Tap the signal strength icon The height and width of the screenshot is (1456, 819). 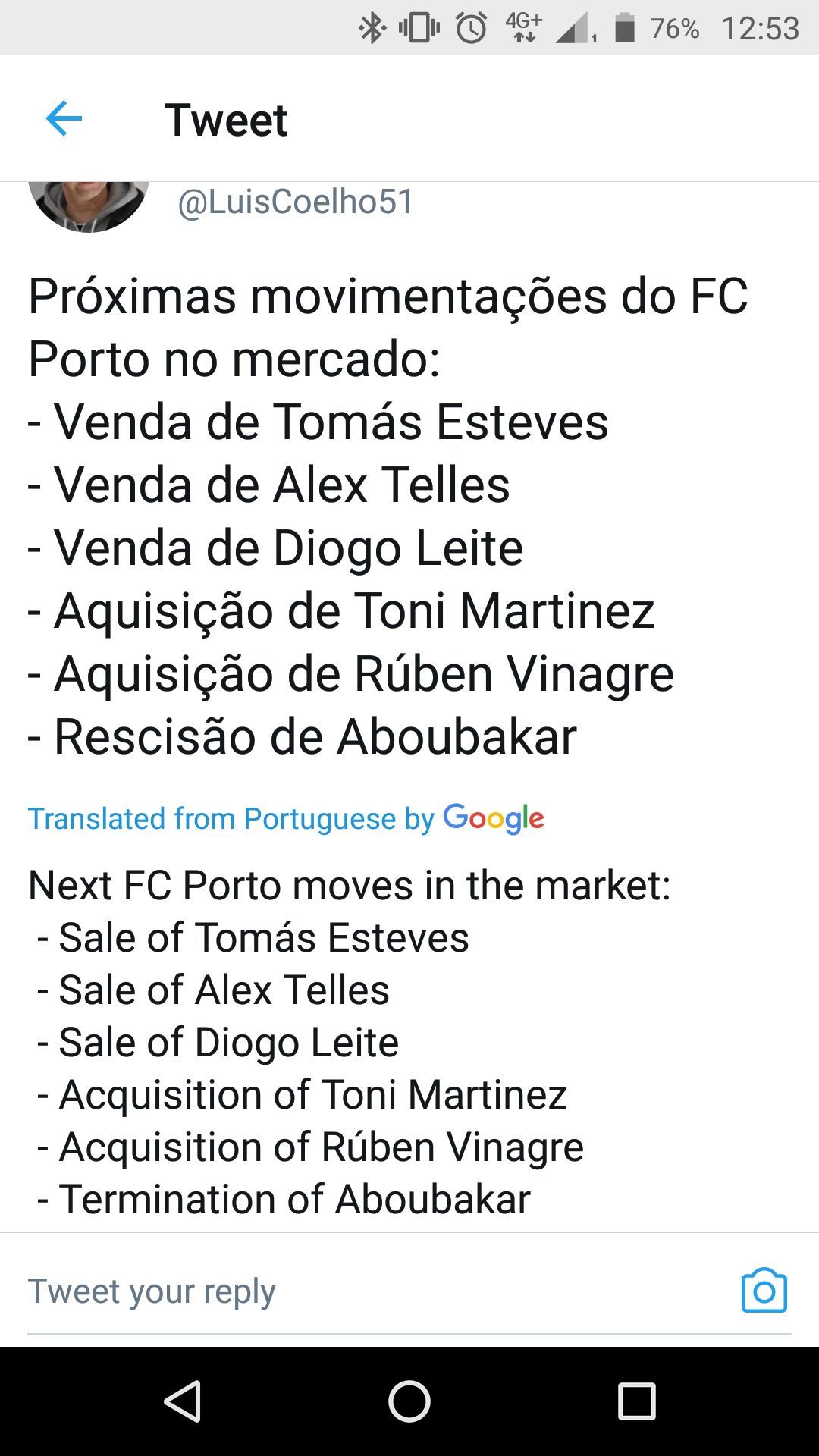[574, 29]
